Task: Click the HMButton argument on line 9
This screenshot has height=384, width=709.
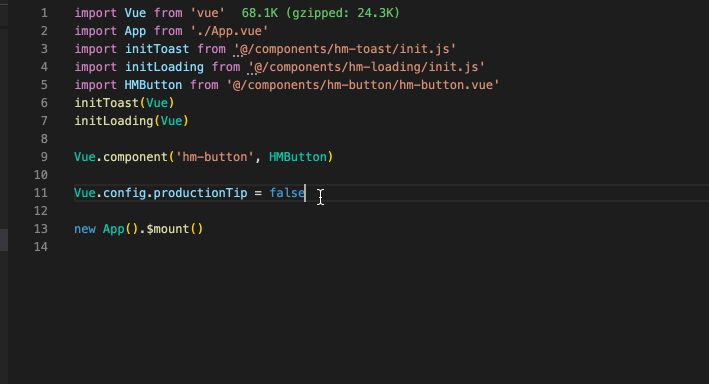Action: [x=298, y=157]
